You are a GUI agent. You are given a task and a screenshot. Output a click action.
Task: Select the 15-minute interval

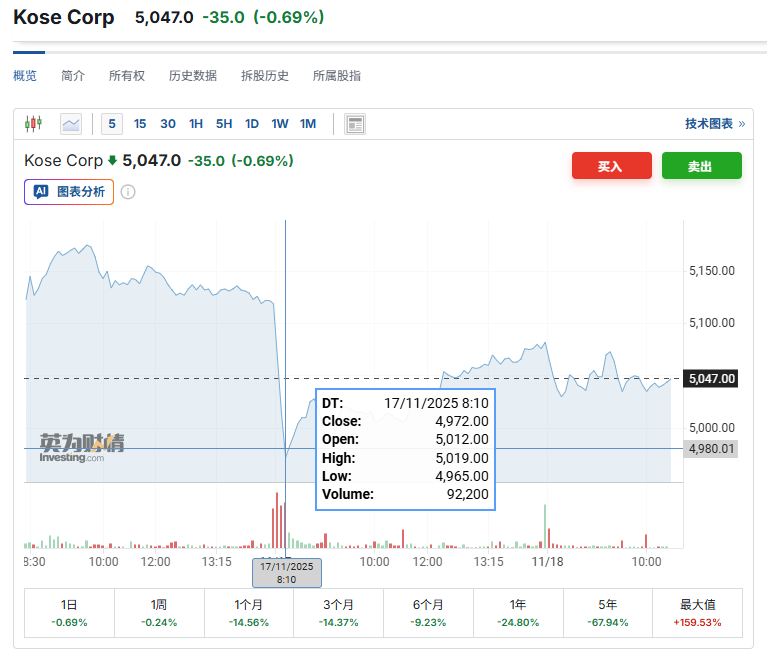click(140, 124)
